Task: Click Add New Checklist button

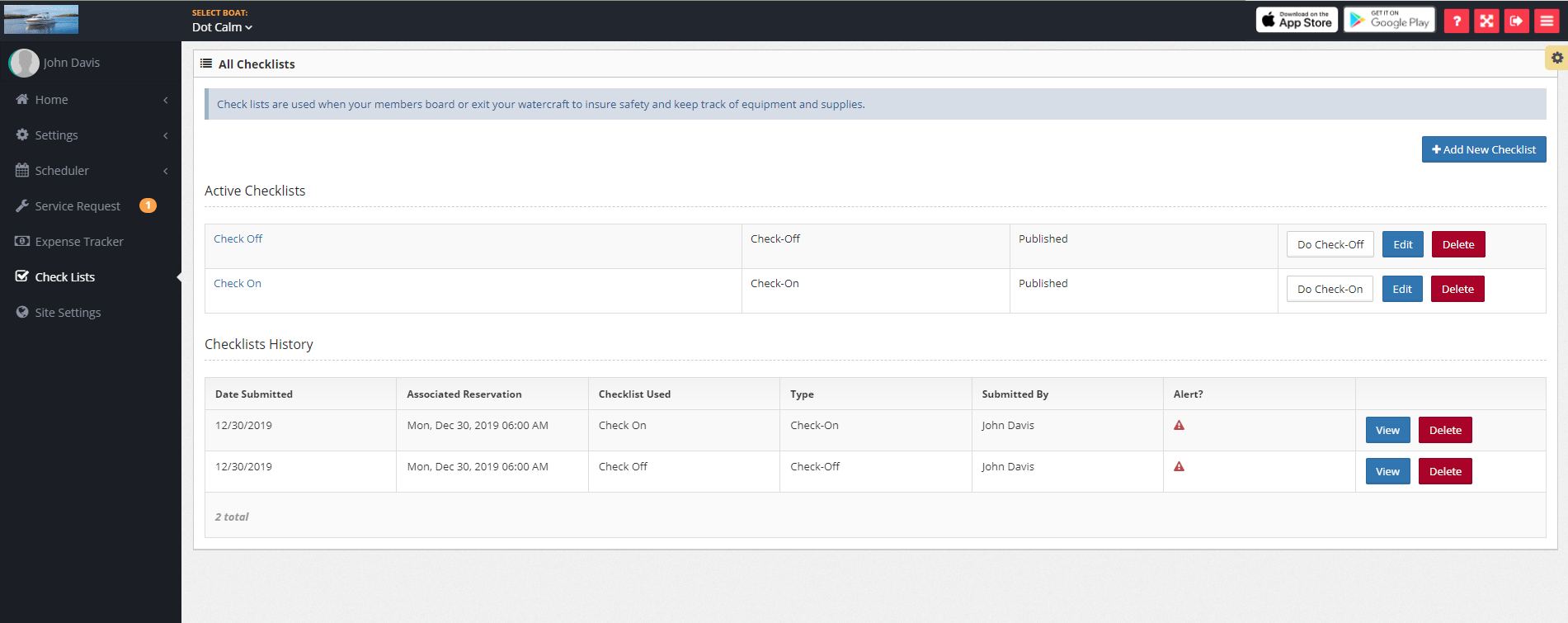Action: [x=1483, y=149]
